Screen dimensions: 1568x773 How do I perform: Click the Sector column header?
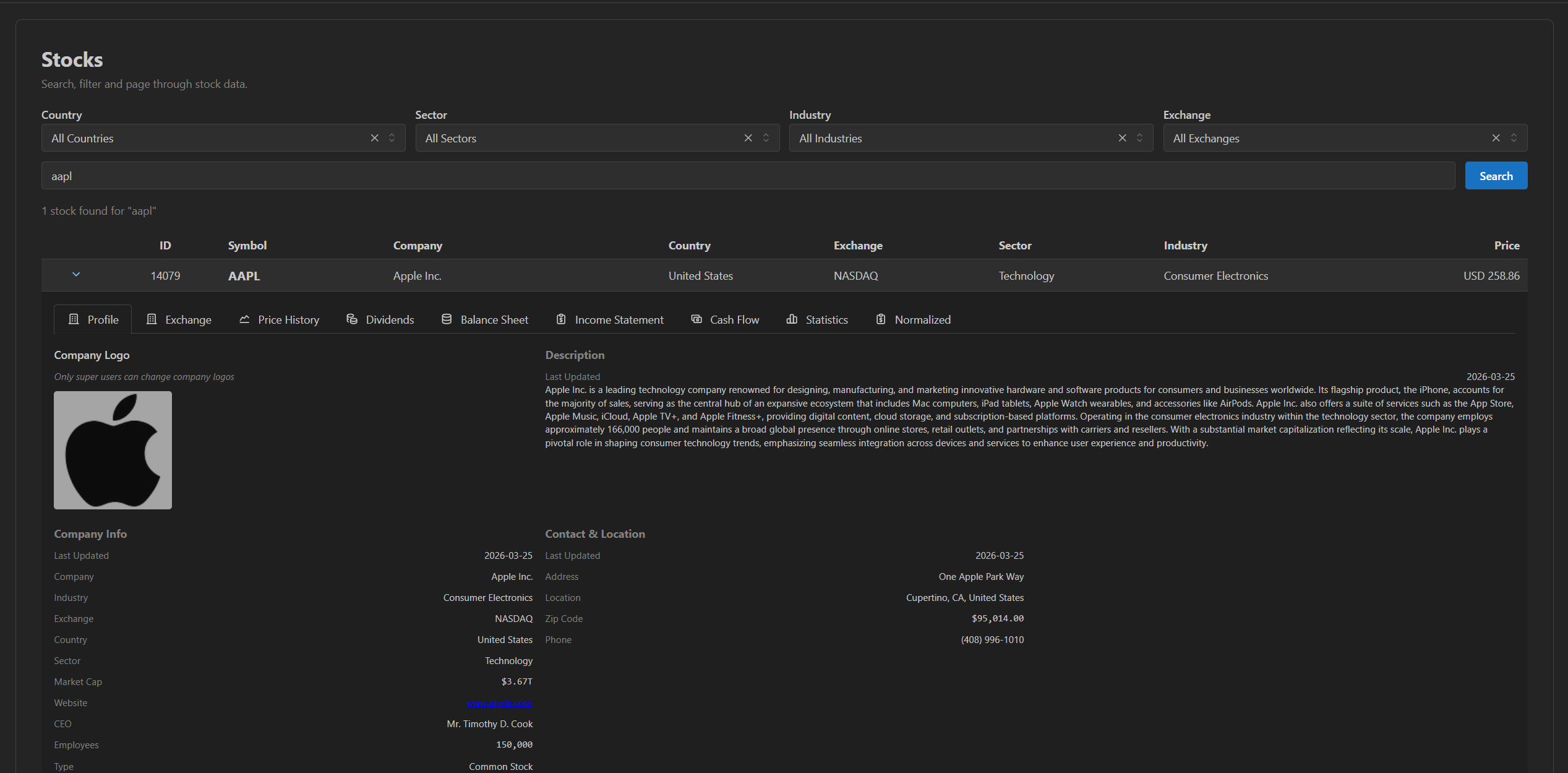click(1015, 246)
